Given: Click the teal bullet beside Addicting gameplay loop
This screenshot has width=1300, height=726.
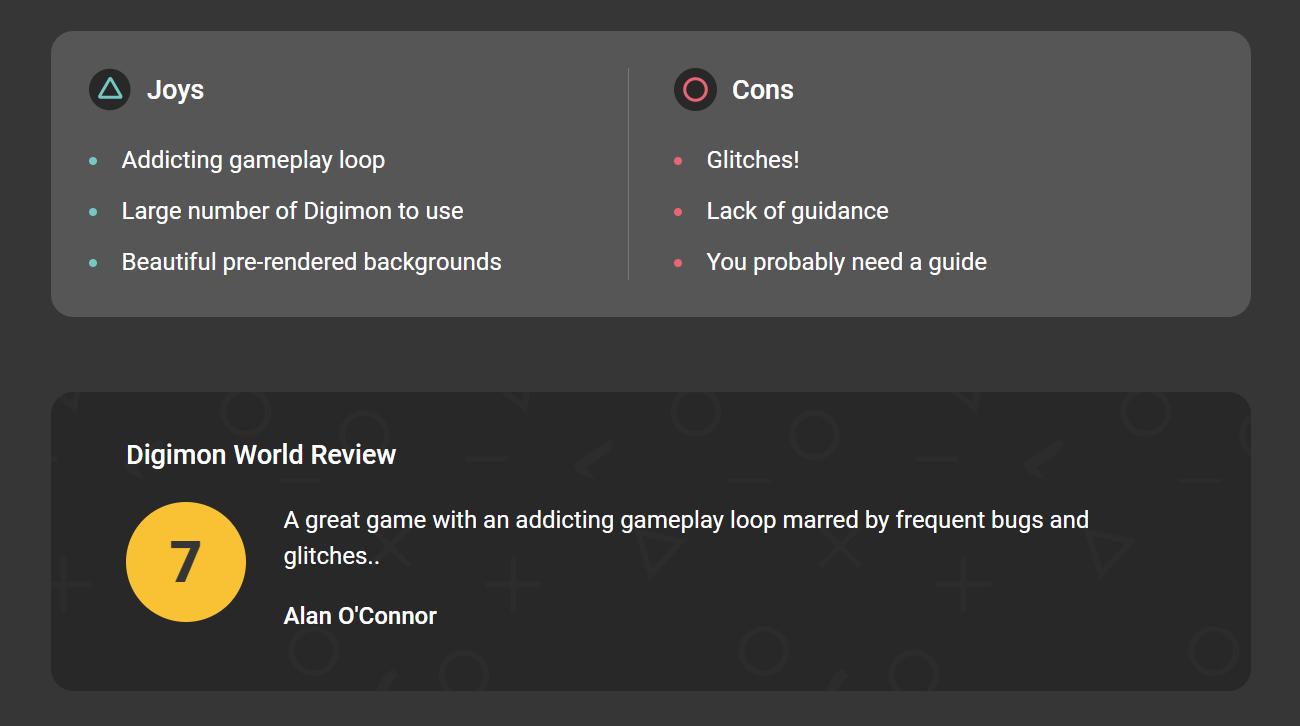Looking at the screenshot, I should 93,160.
